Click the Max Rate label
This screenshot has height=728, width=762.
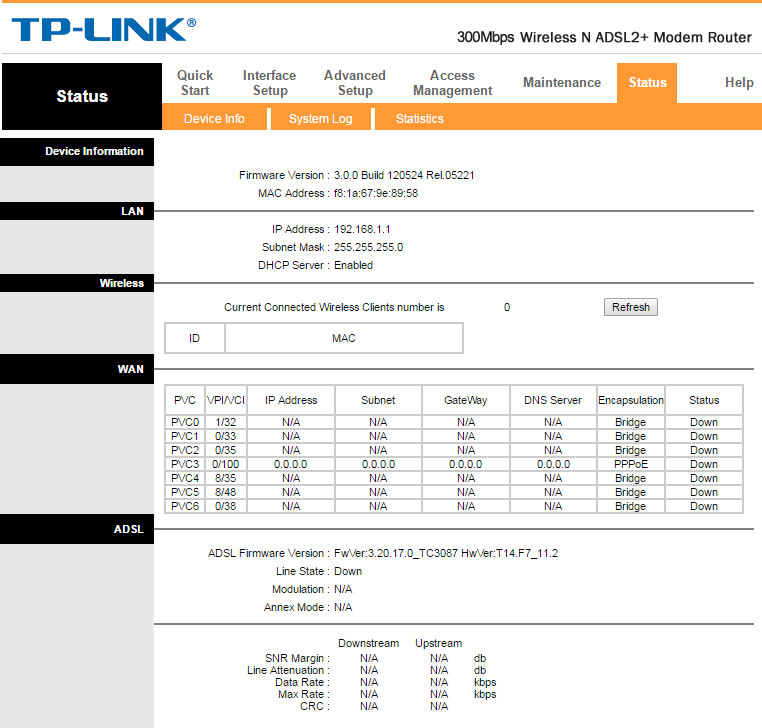pos(304,694)
